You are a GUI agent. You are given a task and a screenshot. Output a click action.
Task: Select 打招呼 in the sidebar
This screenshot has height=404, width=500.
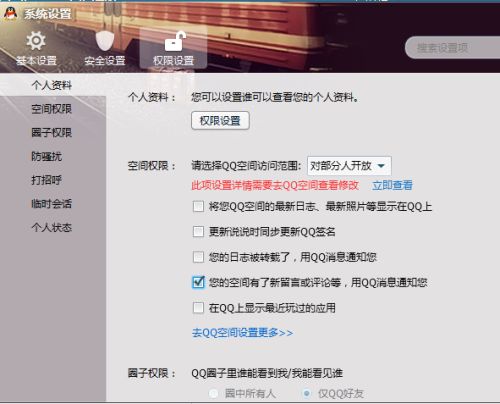47,180
